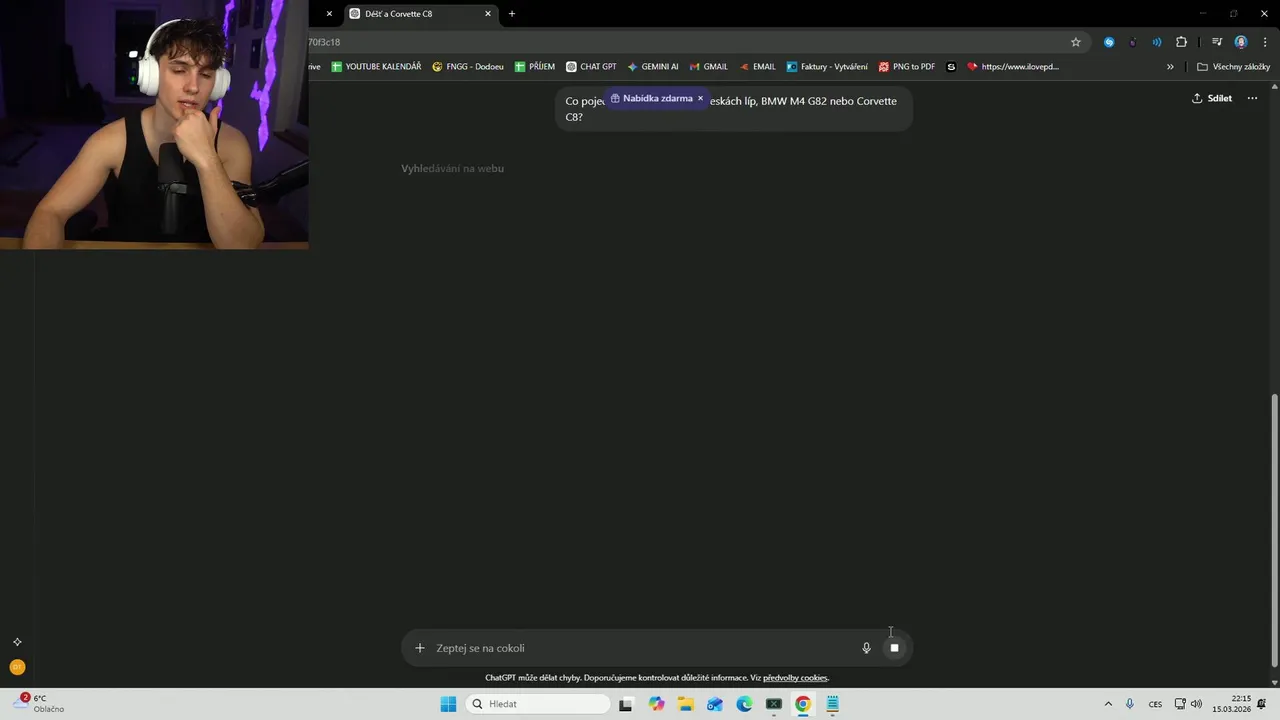Open the GMAIL bookmark
Screen dimensions: 1280x720
pyautogui.click(x=709, y=67)
